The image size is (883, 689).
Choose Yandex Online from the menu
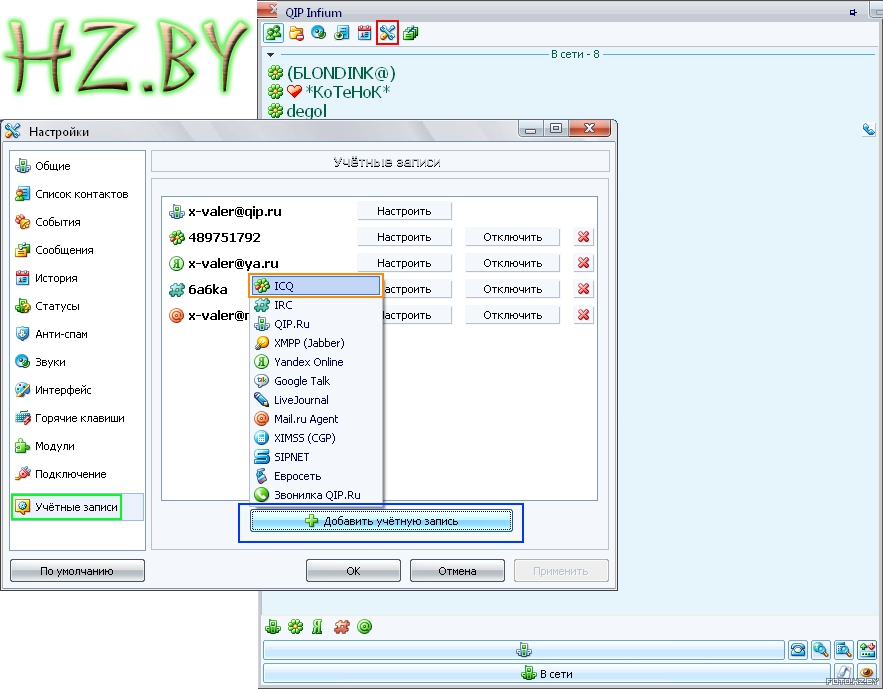point(316,362)
